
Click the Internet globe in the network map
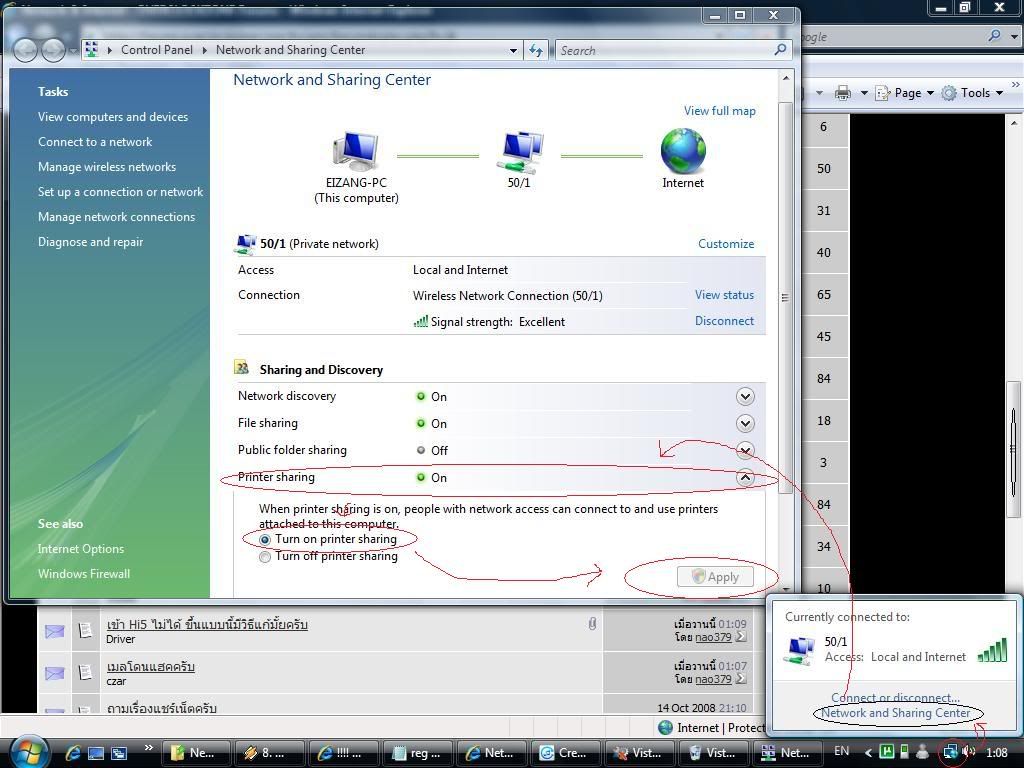[683, 152]
